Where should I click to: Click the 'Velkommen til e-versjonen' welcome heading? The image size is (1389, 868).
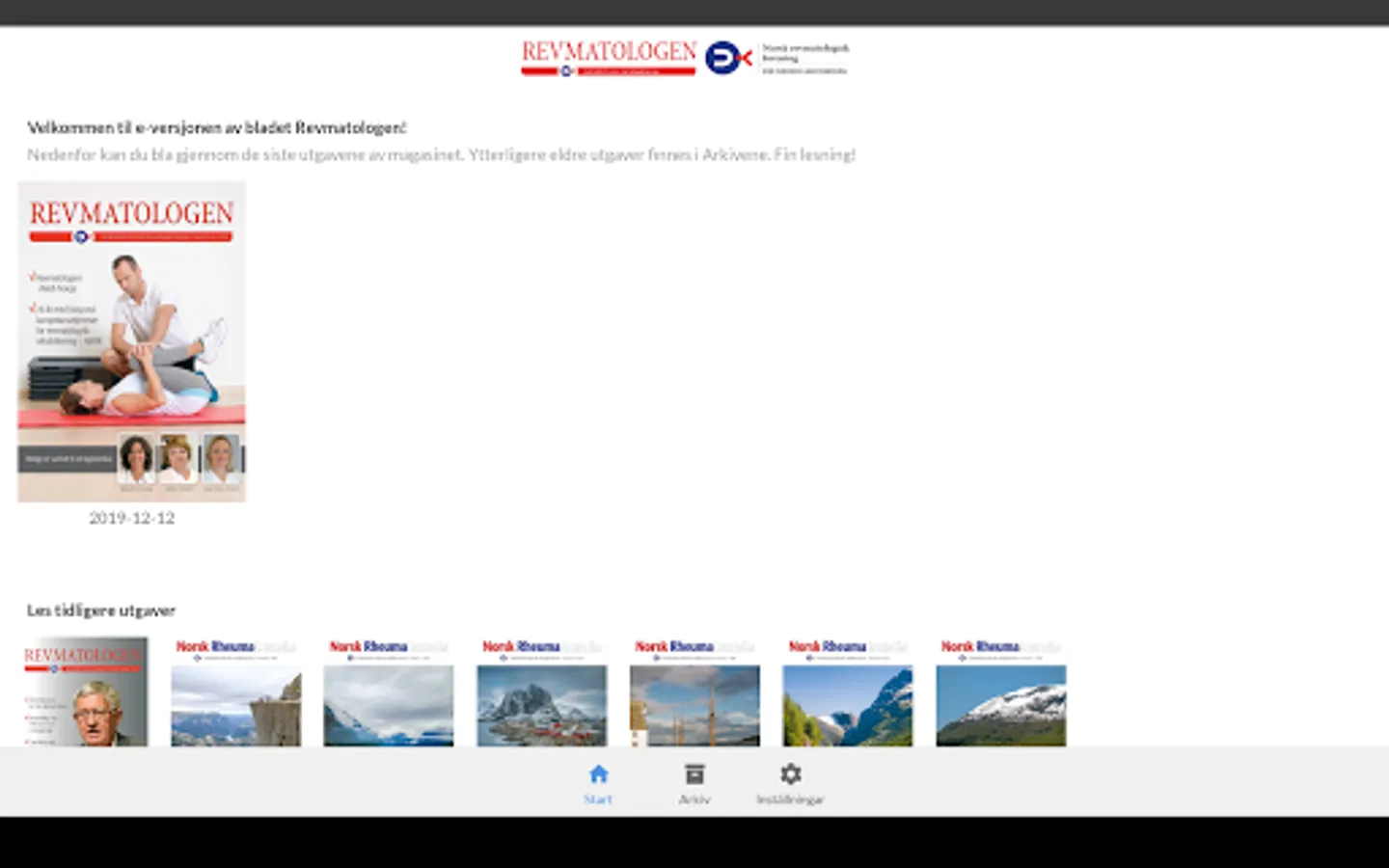(x=217, y=127)
